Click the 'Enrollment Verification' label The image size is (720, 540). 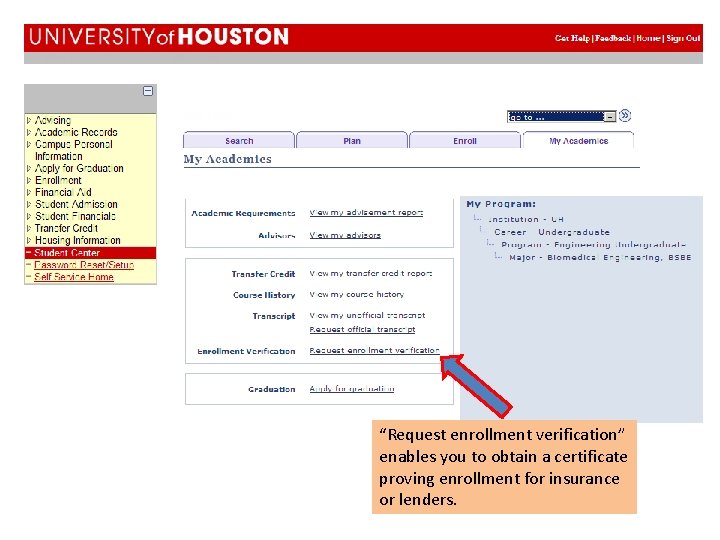point(246,351)
